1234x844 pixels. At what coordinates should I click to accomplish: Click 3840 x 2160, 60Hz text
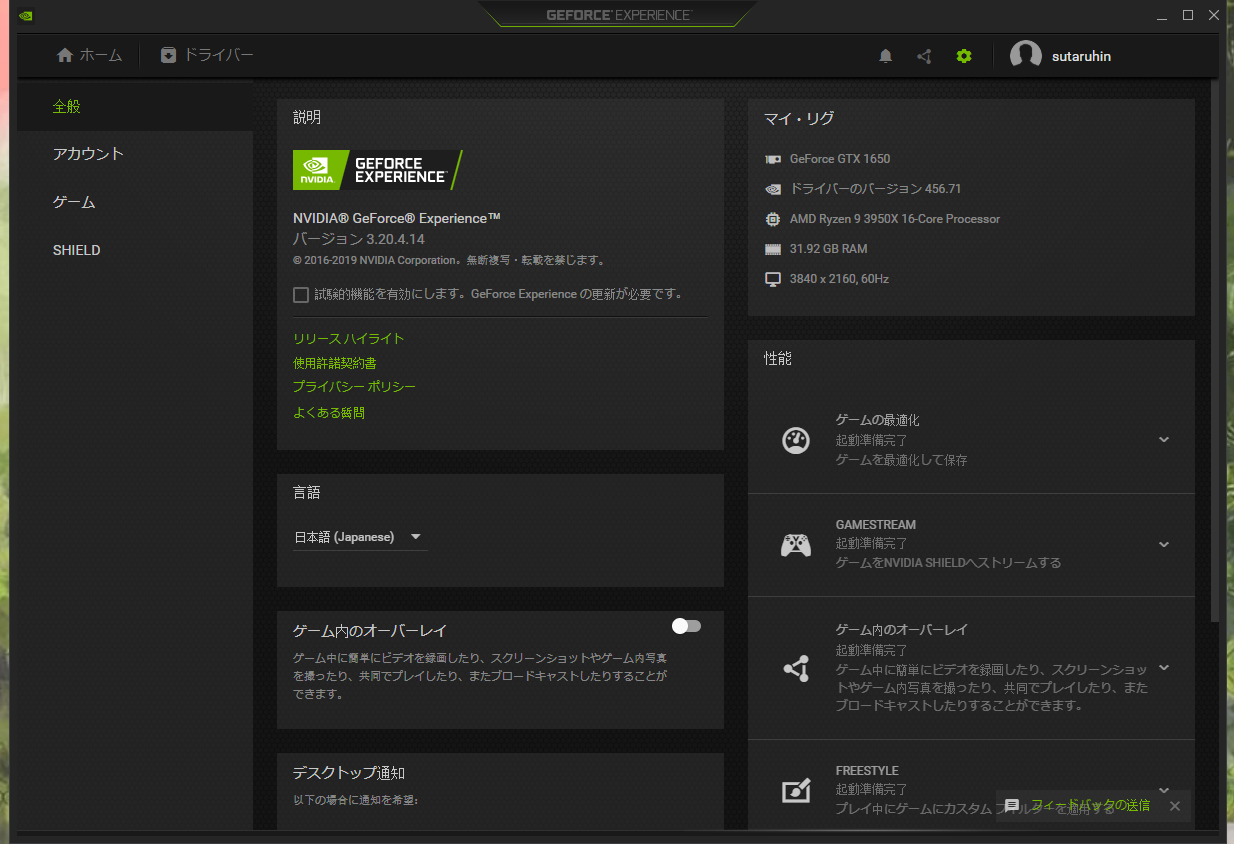tap(839, 279)
